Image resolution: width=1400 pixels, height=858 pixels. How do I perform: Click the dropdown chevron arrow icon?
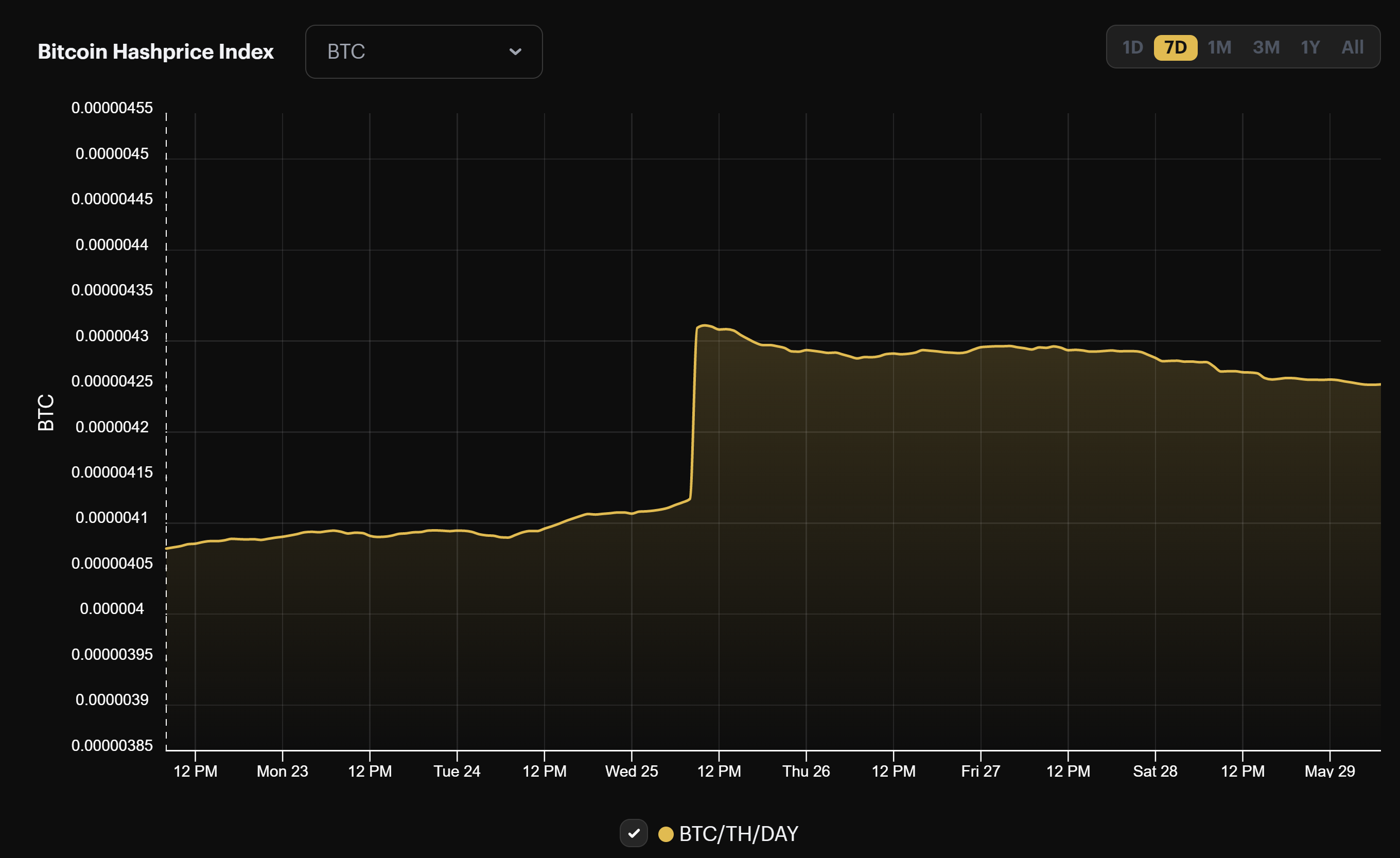point(515,51)
